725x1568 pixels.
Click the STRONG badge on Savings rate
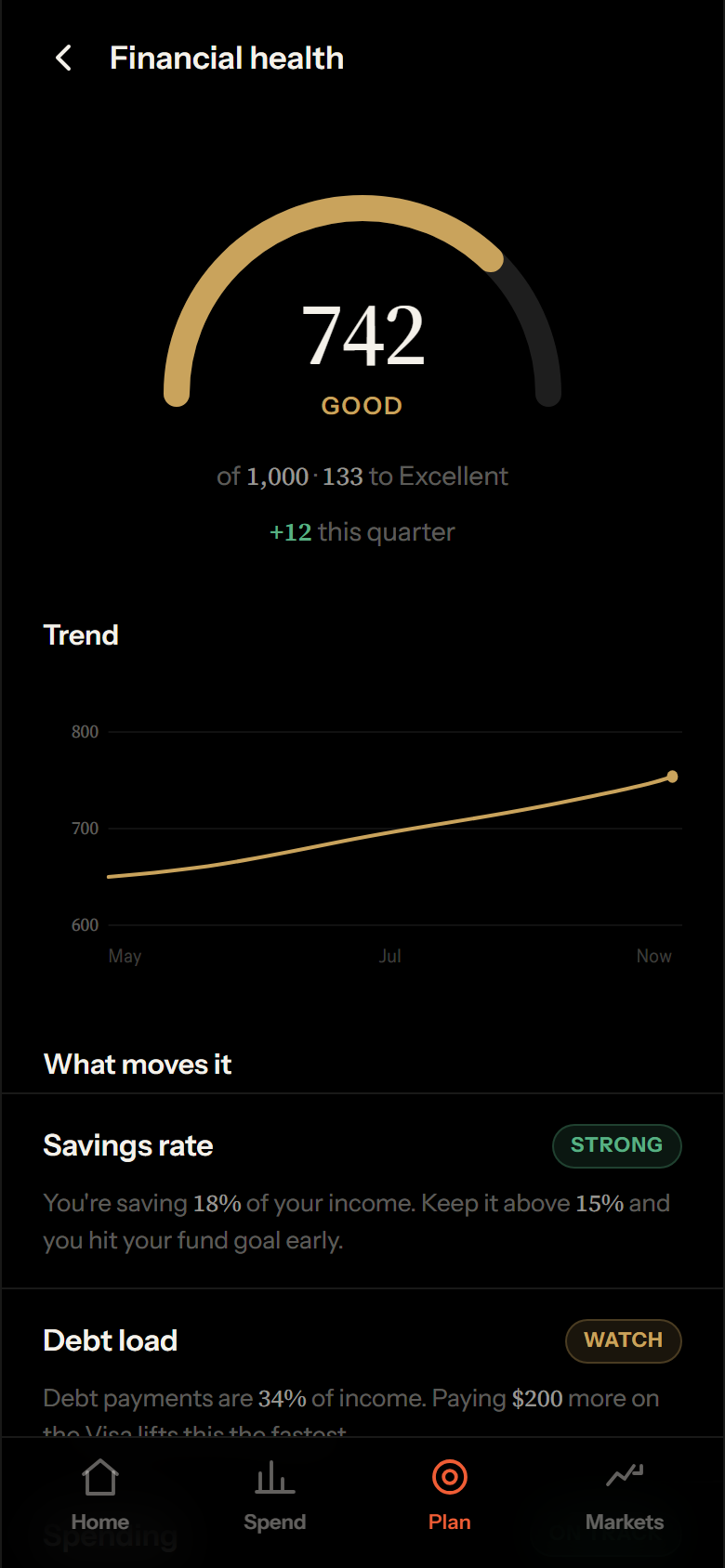tap(617, 1145)
